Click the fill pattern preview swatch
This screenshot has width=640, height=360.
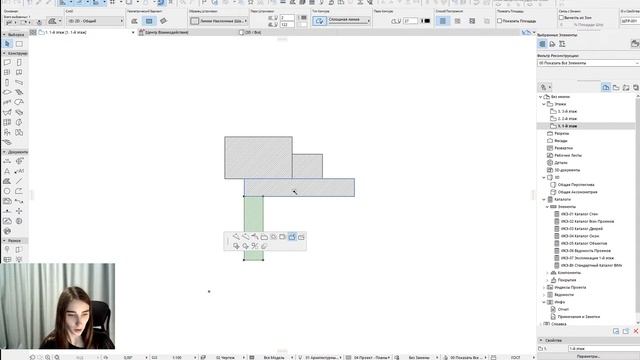point(195,21)
